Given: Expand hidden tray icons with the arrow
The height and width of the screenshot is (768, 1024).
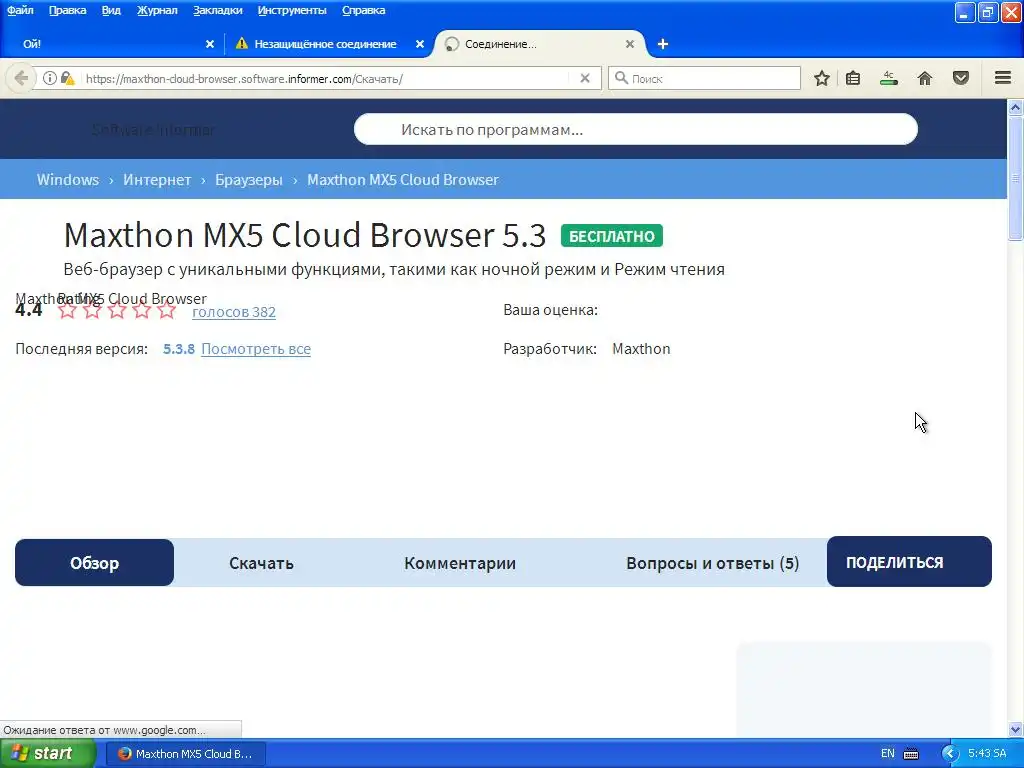Looking at the screenshot, I should (x=950, y=754).
